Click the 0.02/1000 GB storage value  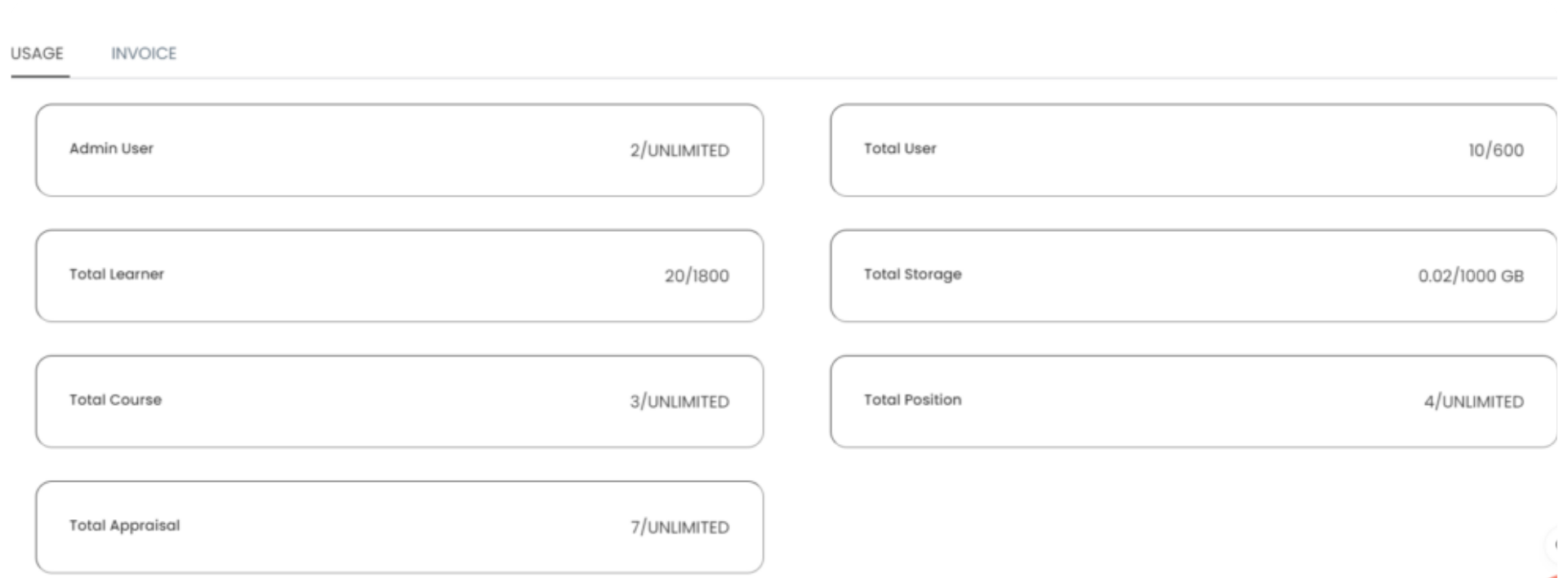pyautogui.click(x=1470, y=276)
